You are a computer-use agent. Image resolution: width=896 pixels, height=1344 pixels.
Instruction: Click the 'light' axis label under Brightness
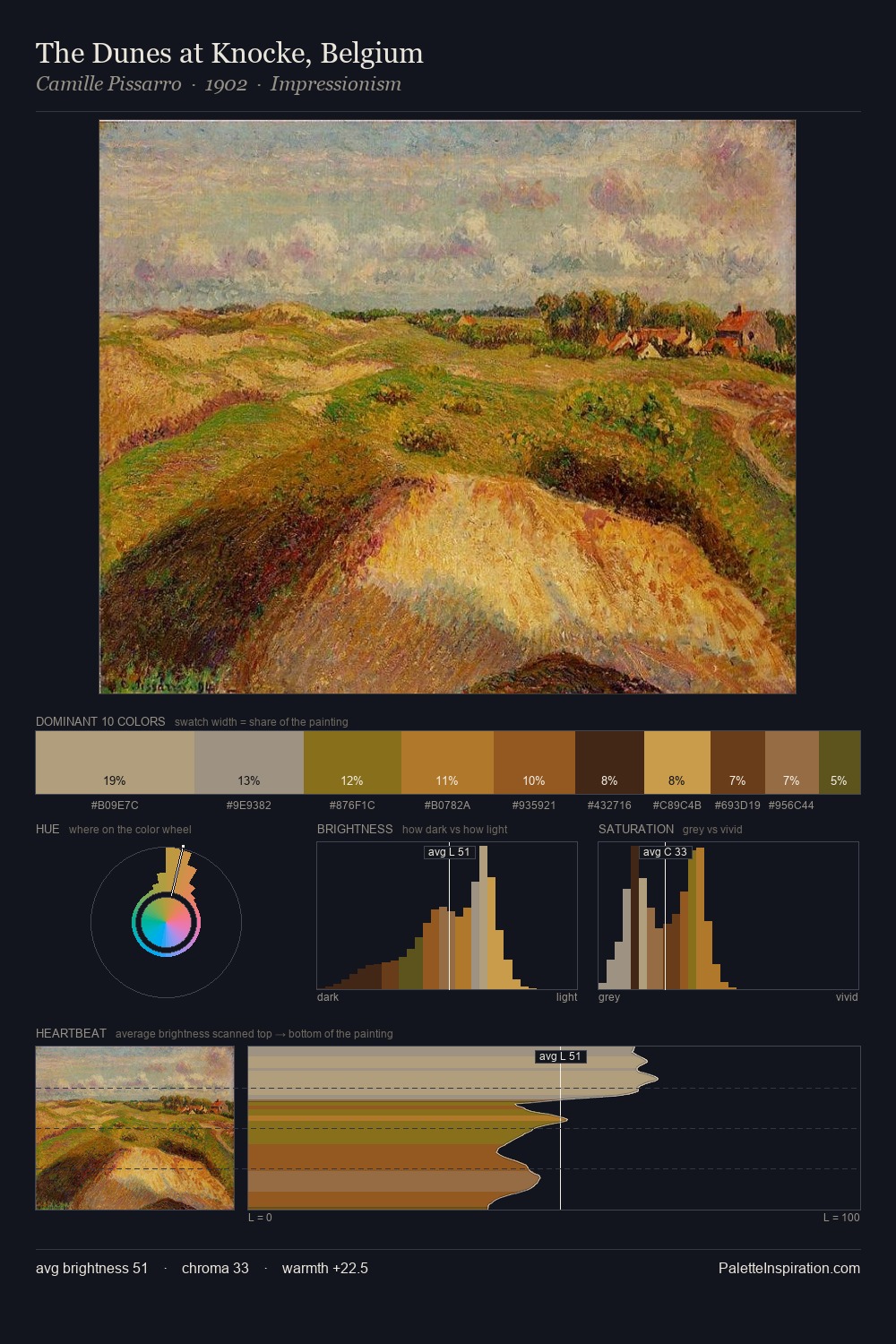click(567, 997)
